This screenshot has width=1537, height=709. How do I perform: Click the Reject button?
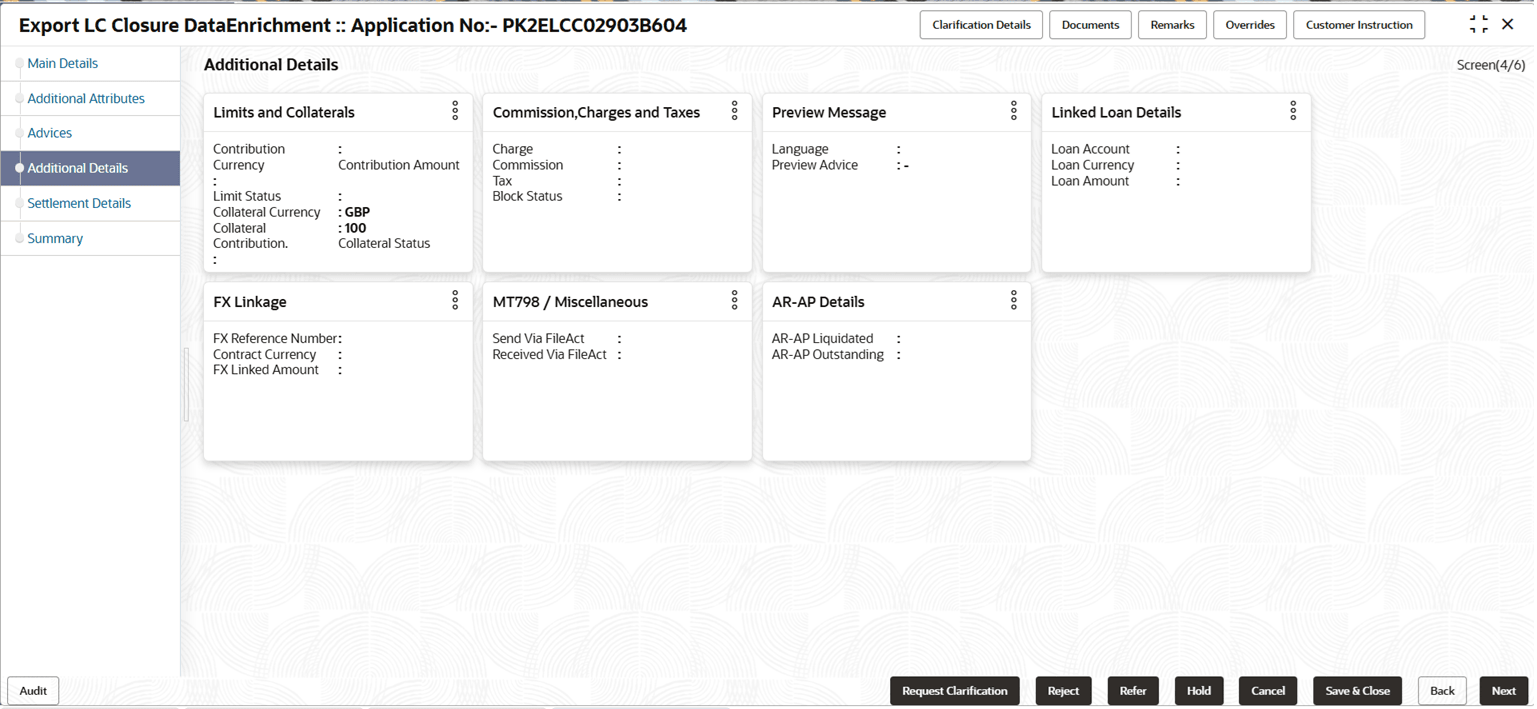click(1063, 691)
